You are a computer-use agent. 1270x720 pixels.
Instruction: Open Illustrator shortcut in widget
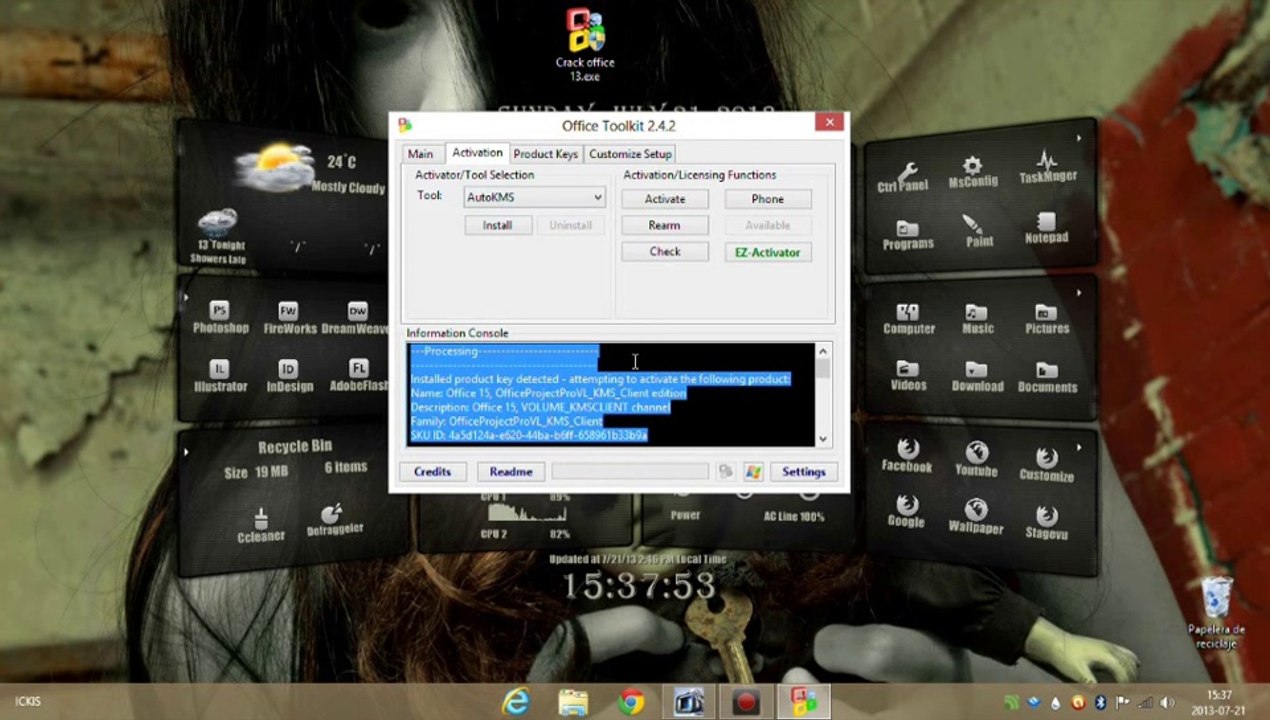coord(220,377)
